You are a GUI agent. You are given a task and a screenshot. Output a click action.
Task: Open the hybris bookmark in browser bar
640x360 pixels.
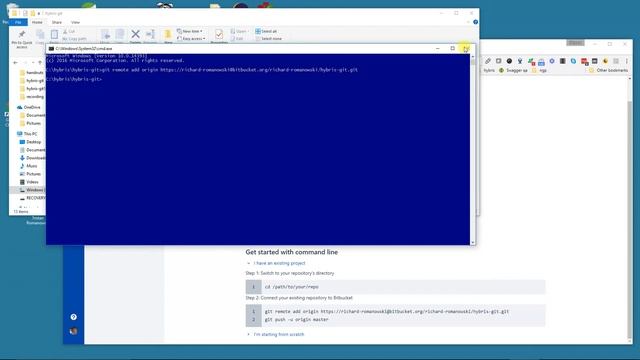point(489,70)
